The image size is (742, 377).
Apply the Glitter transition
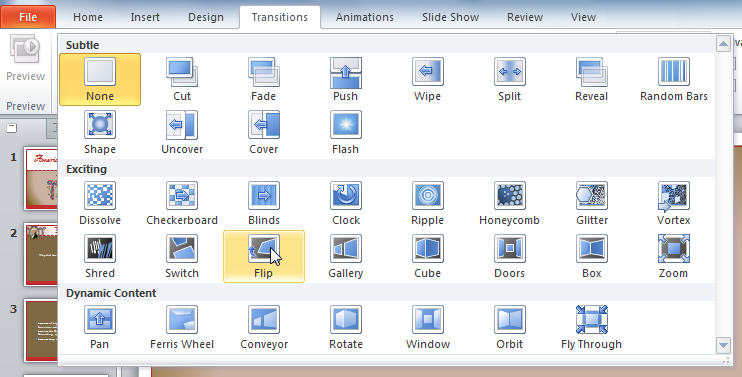point(592,203)
